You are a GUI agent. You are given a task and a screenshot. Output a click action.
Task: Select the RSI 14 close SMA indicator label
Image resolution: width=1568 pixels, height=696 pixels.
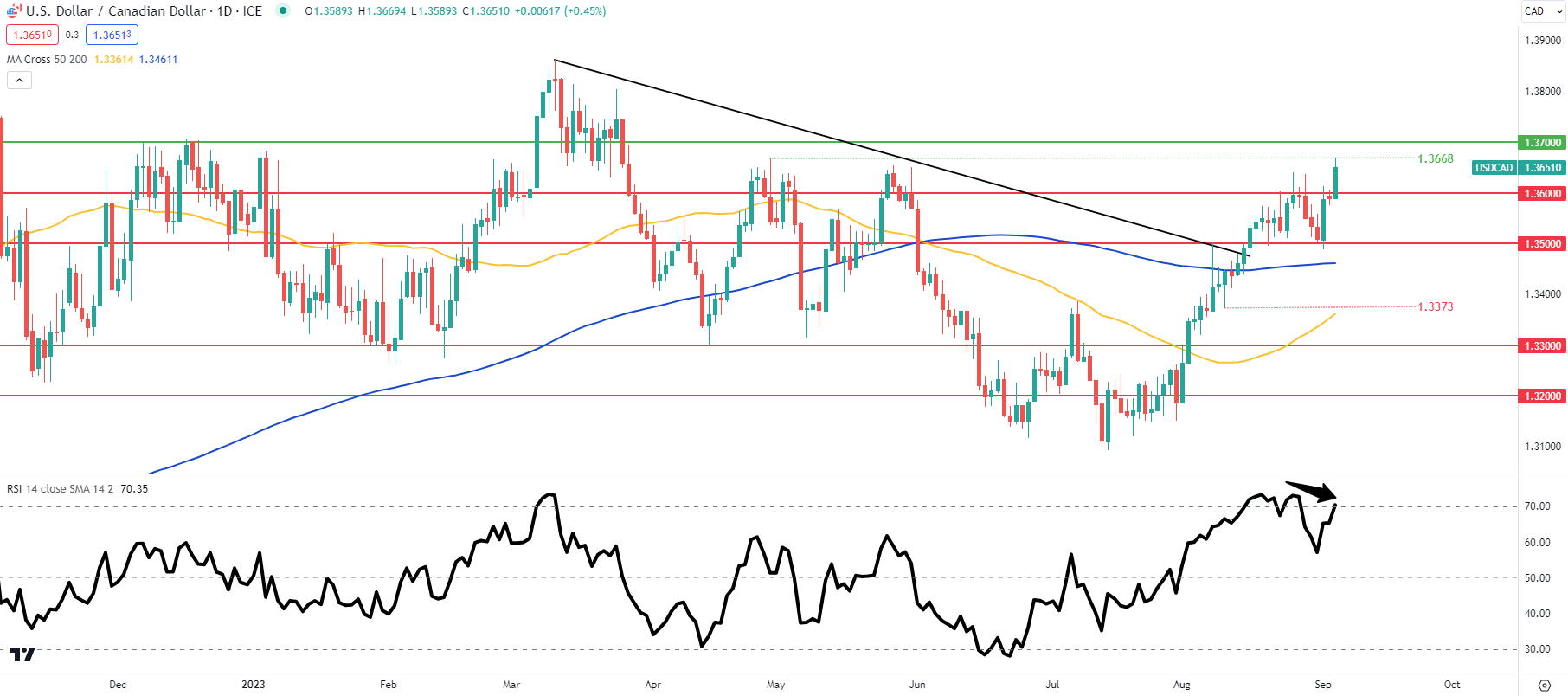point(60,489)
